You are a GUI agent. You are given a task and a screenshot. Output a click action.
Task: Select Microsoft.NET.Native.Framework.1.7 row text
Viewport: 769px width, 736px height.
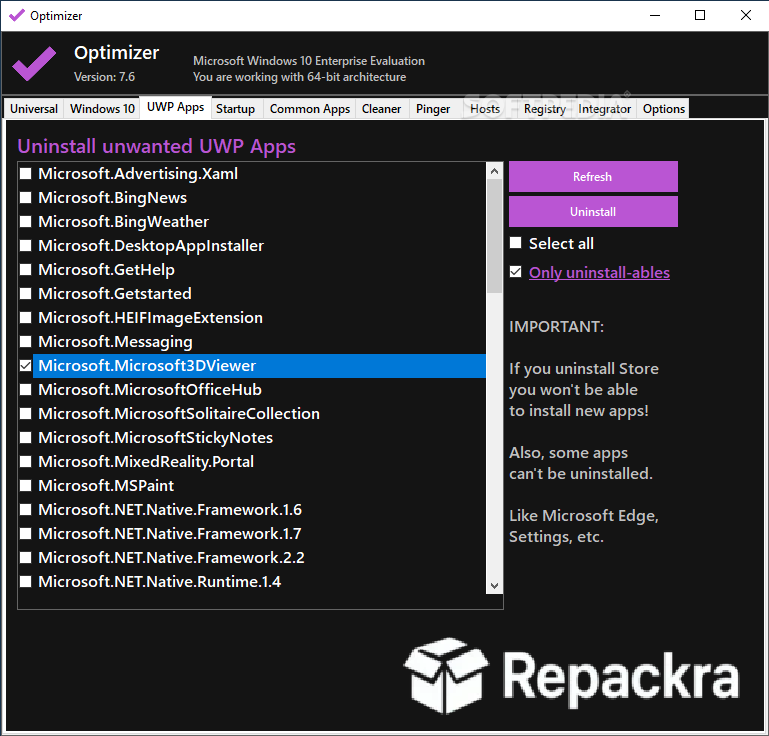click(x=170, y=533)
